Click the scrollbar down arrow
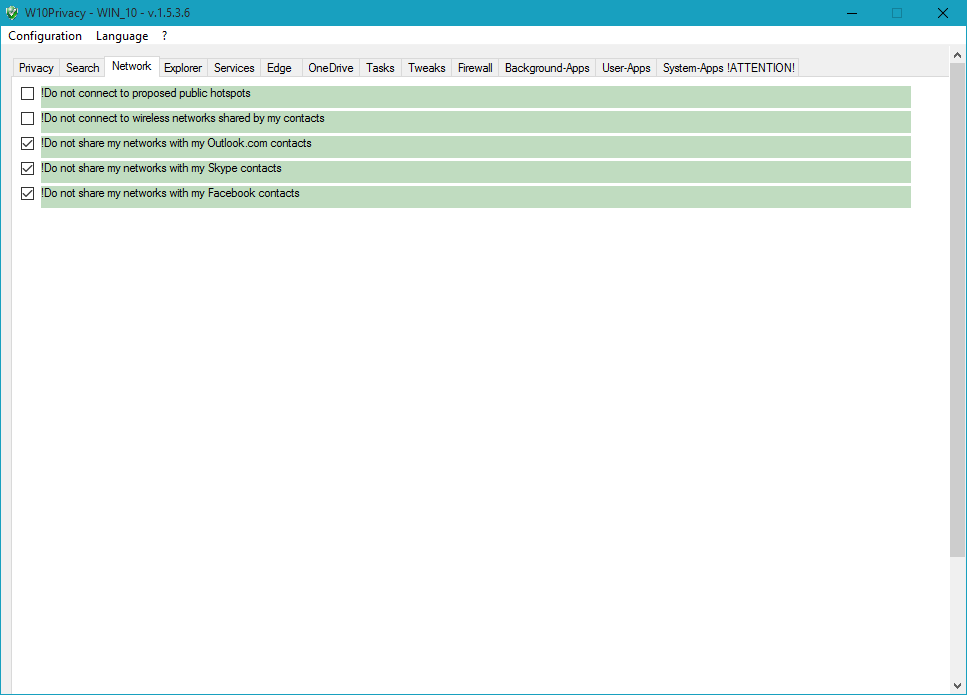The width and height of the screenshot is (967, 695). [x=957, y=685]
